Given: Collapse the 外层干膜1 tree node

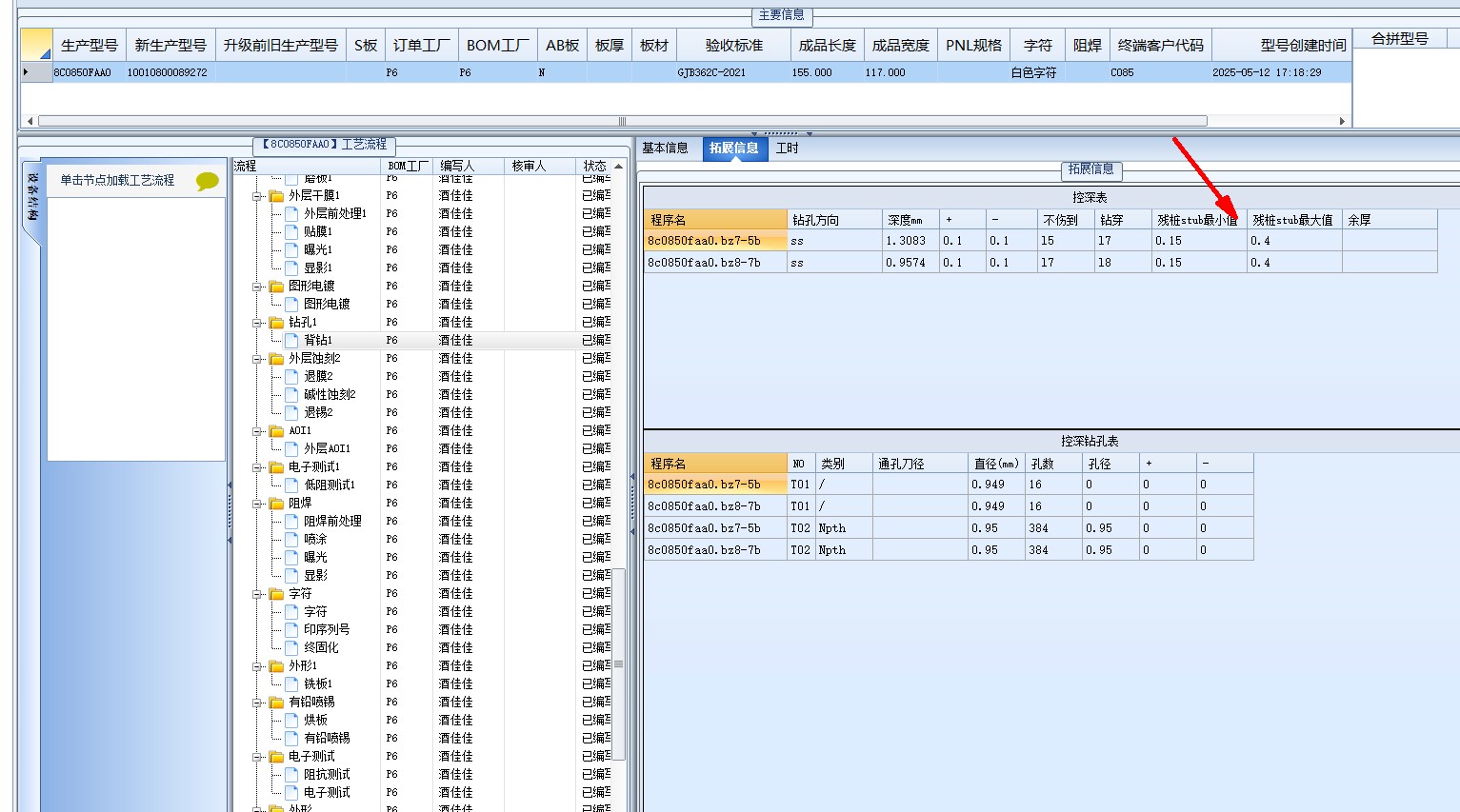Looking at the screenshot, I should 257,196.
